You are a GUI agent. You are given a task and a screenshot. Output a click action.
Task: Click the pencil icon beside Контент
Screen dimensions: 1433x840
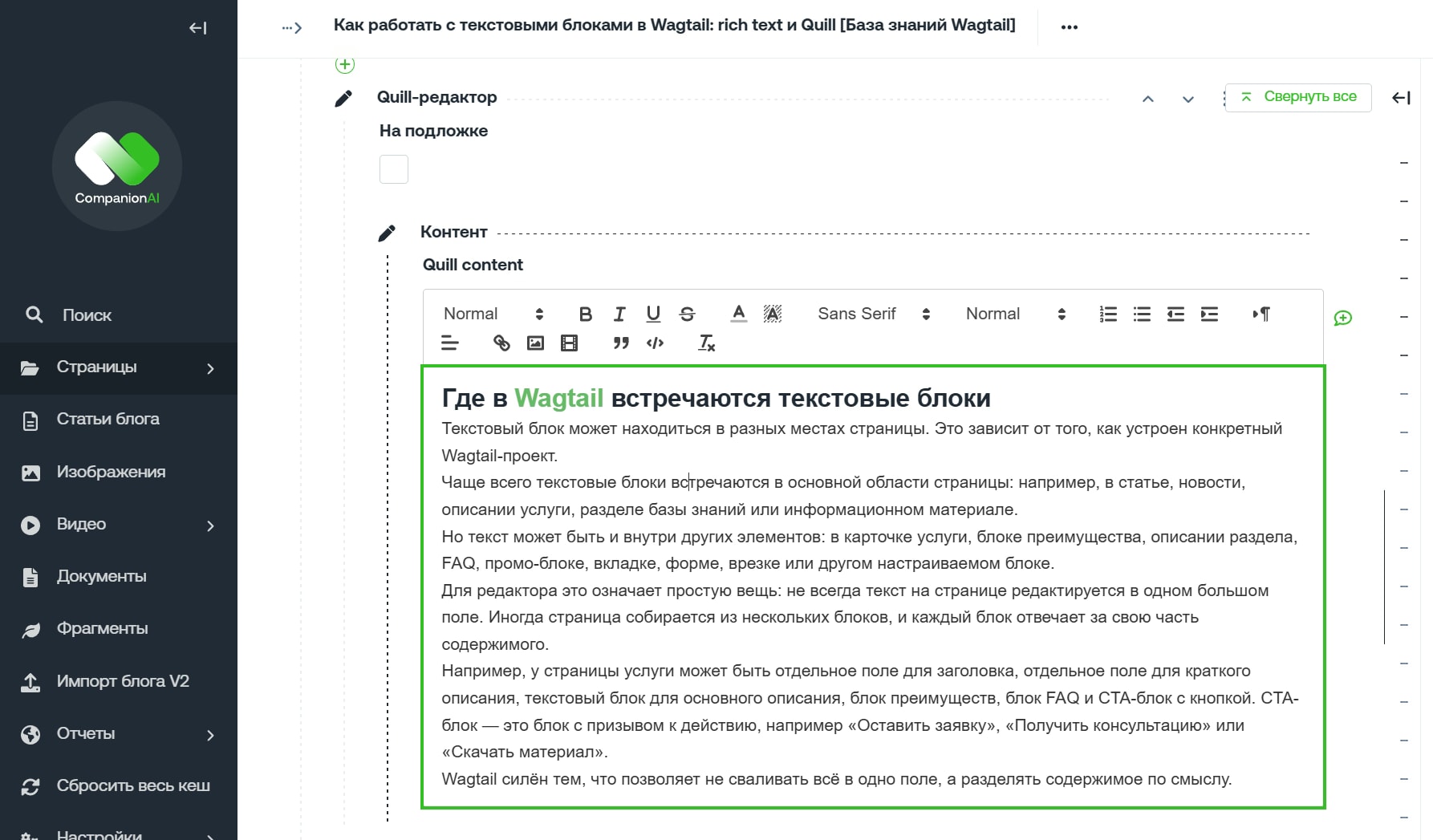(x=387, y=233)
